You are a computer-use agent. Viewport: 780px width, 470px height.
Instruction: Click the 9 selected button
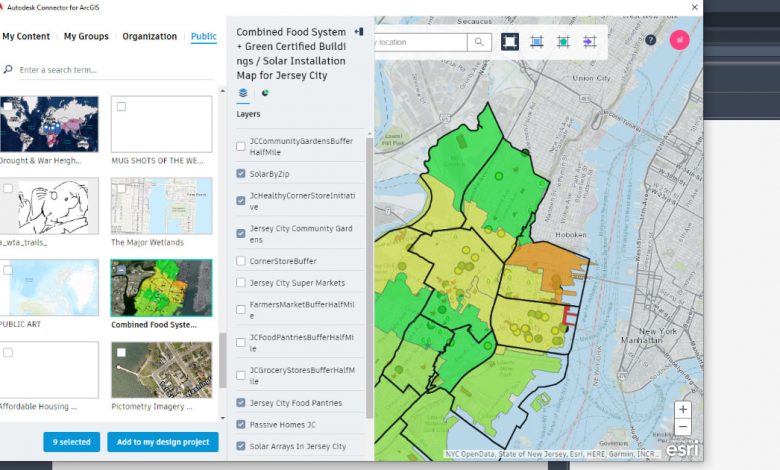pyautogui.click(x=72, y=442)
